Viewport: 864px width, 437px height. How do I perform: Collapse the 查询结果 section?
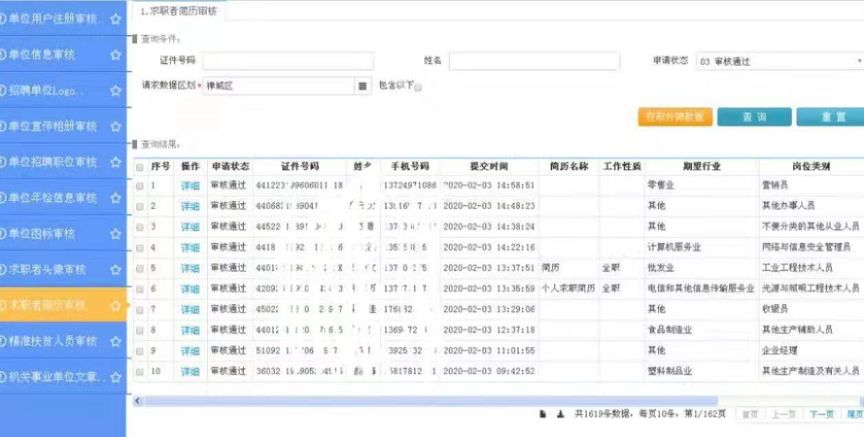coord(135,144)
